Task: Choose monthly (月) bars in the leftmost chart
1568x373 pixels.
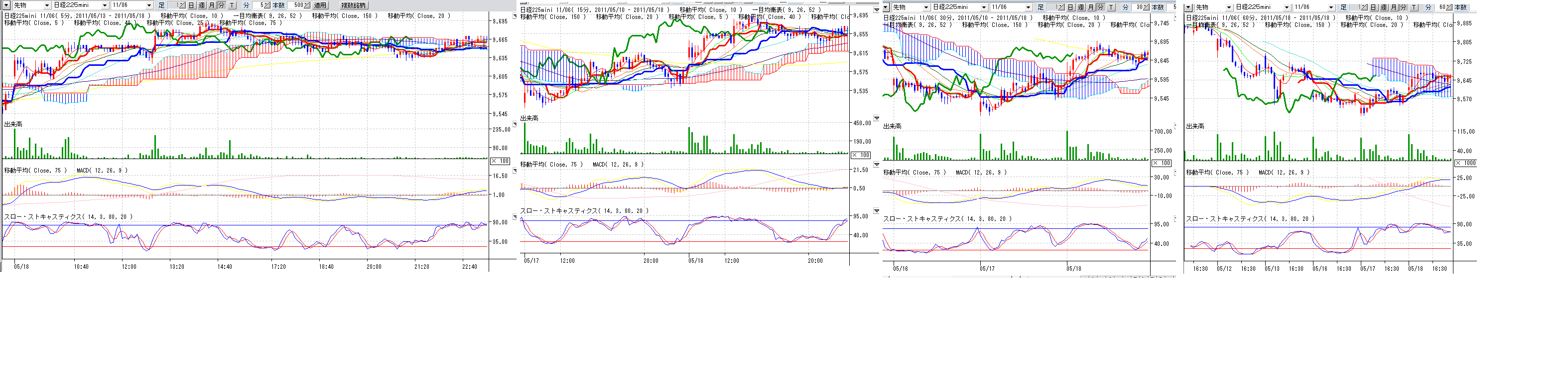Action: tap(211, 5)
